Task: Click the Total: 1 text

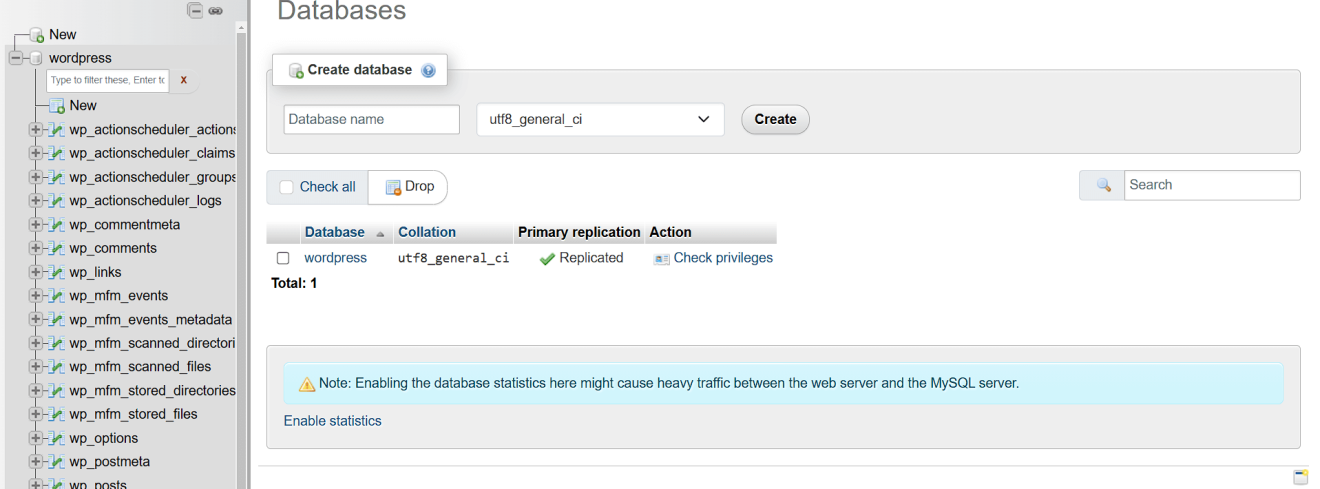Action: pos(294,283)
